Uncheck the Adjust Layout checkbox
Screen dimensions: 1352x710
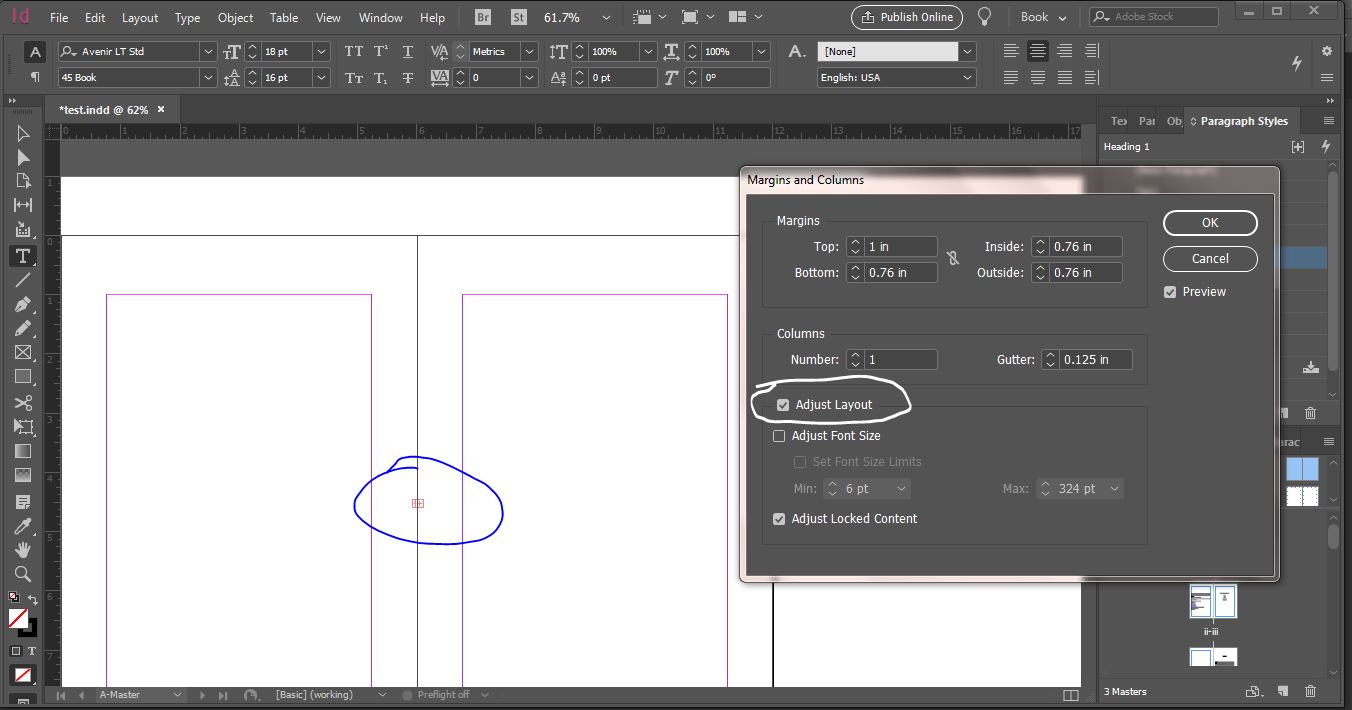783,404
